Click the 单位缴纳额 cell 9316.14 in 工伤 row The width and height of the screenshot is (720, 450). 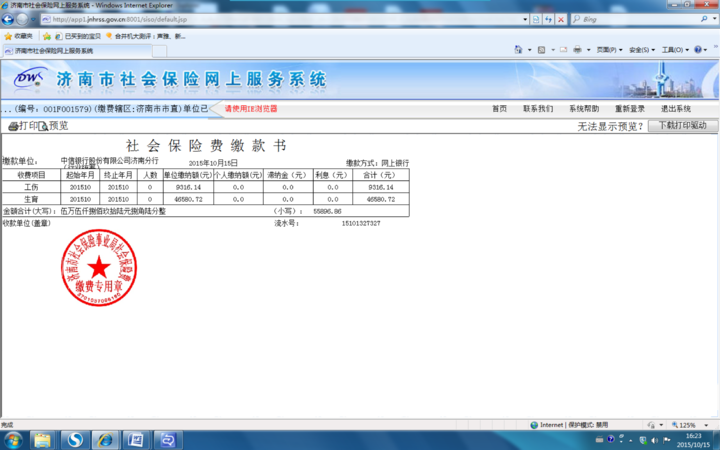click(x=188, y=187)
